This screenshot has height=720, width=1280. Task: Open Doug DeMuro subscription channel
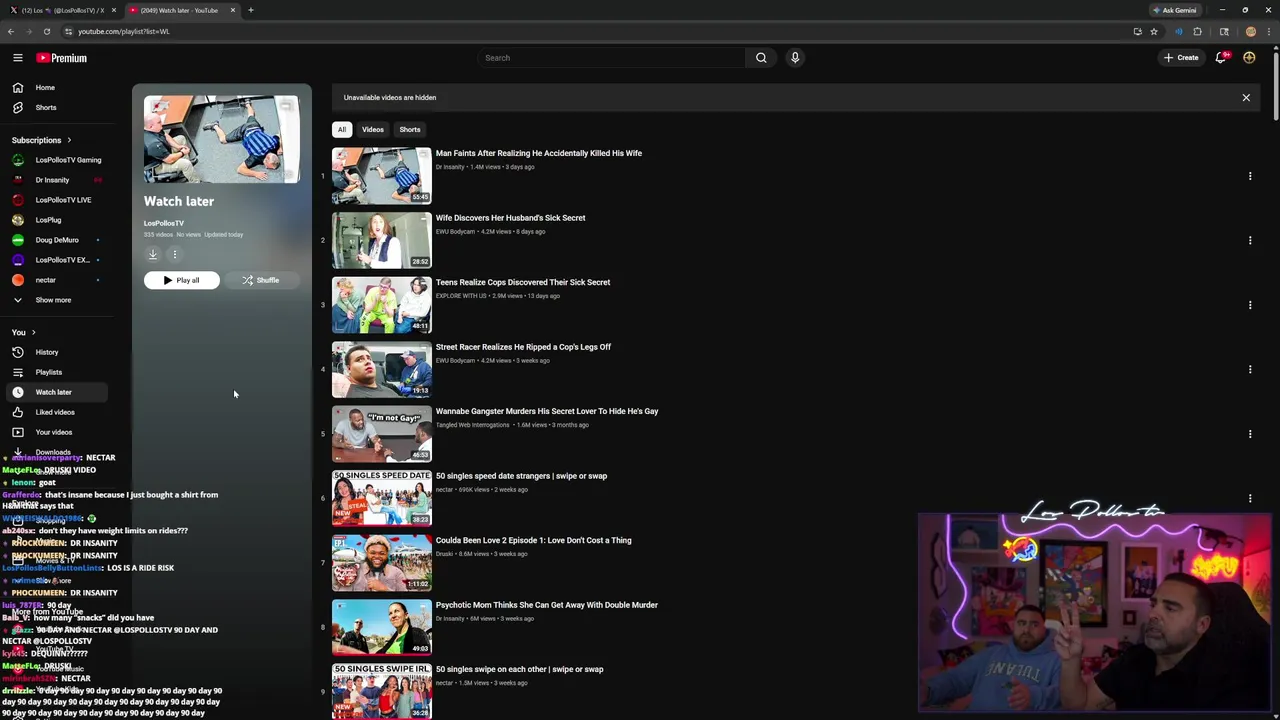(x=56, y=240)
